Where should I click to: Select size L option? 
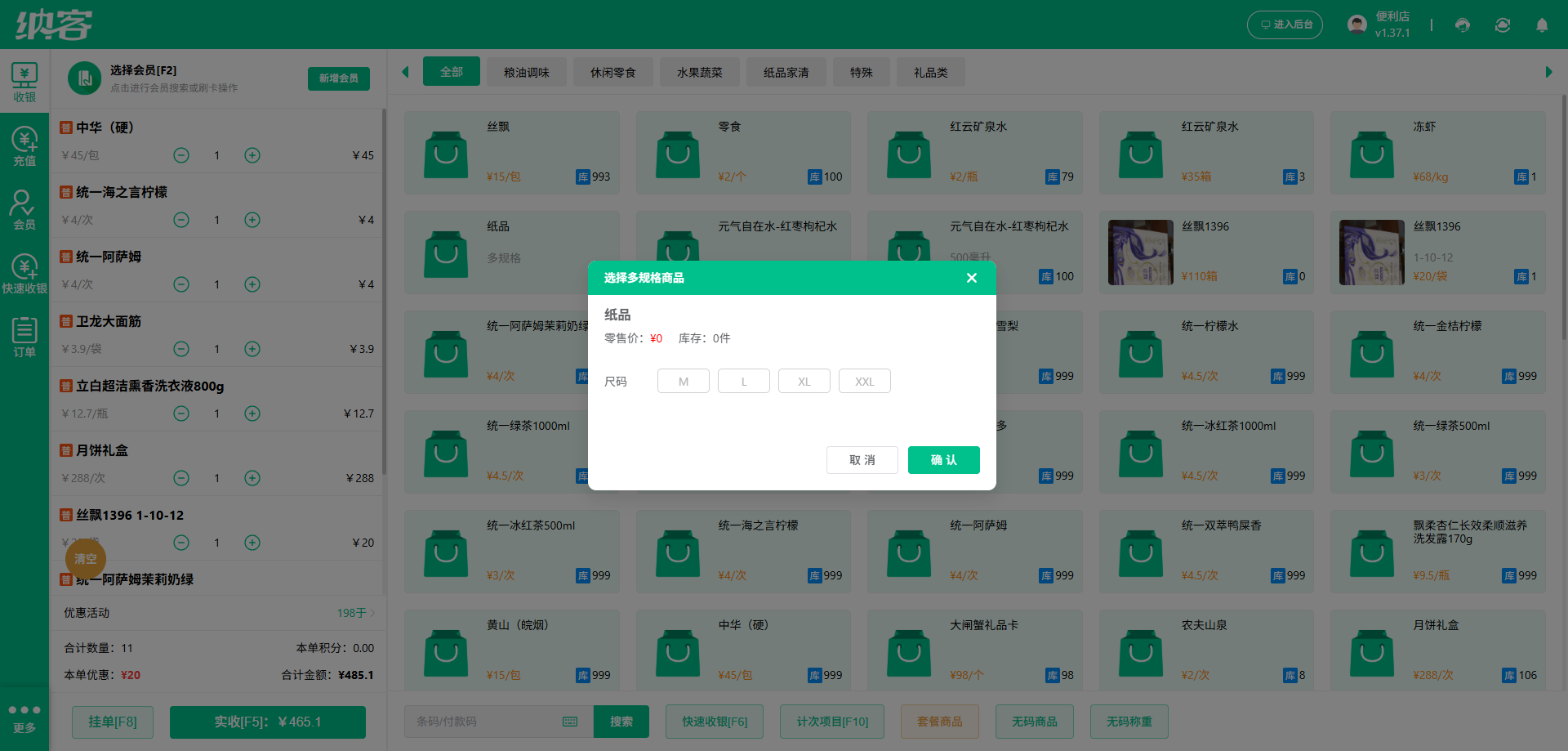click(x=744, y=382)
